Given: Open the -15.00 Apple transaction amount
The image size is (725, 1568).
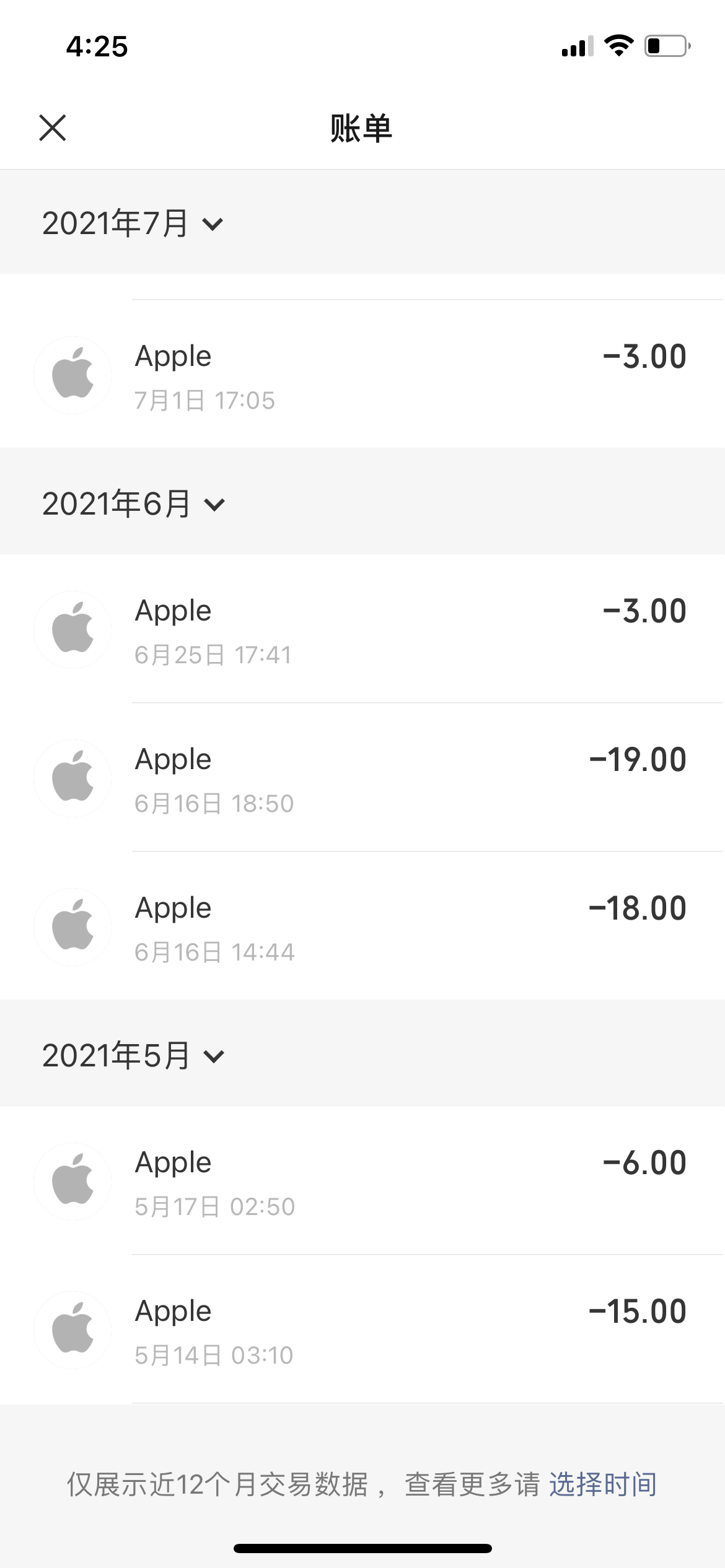Looking at the screenshot, I should [x=638, y=1312].
